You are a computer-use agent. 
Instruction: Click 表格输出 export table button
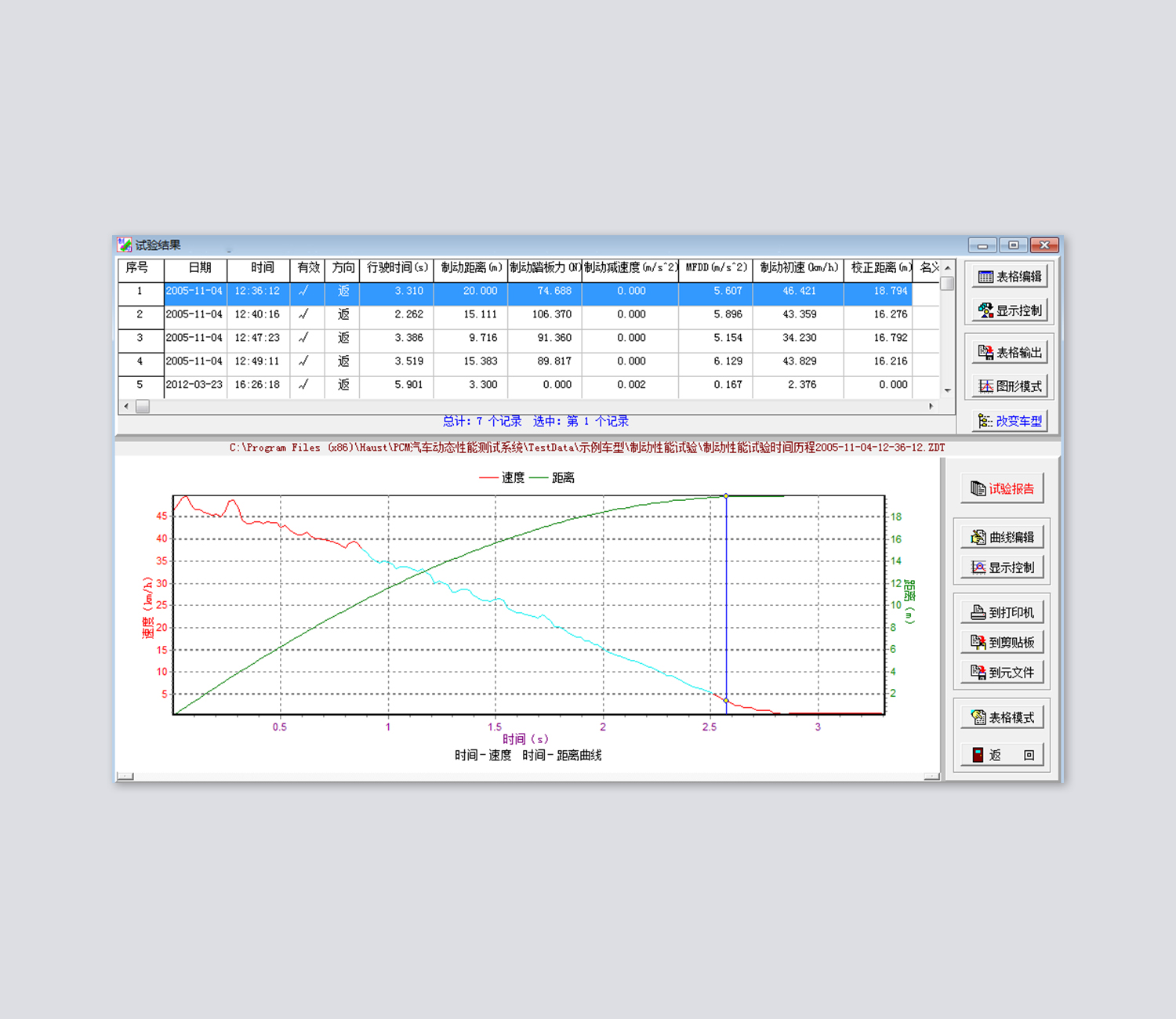(x=1010, y=353)
